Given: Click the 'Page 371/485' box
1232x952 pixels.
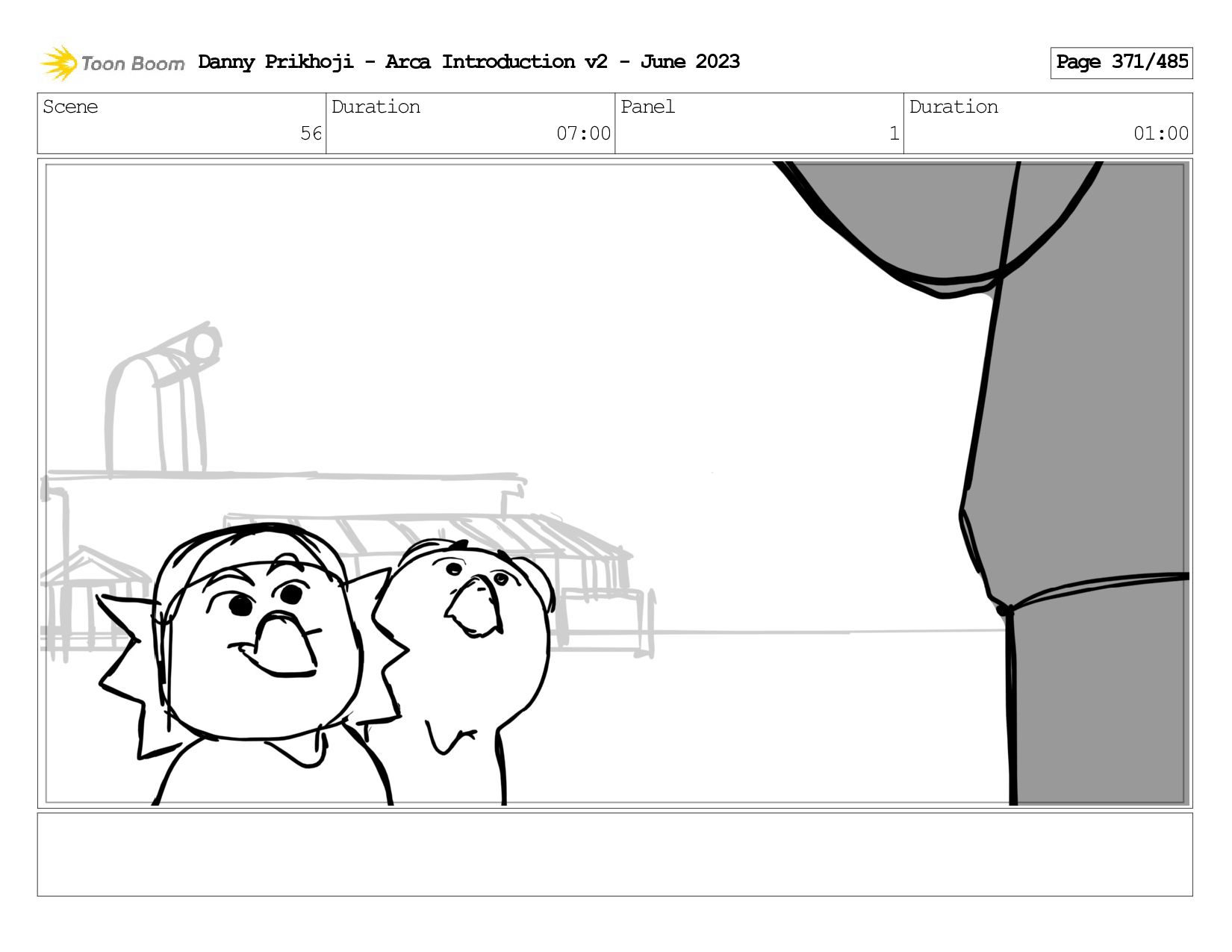Looking at the screenshot, I should [1121, 63].
